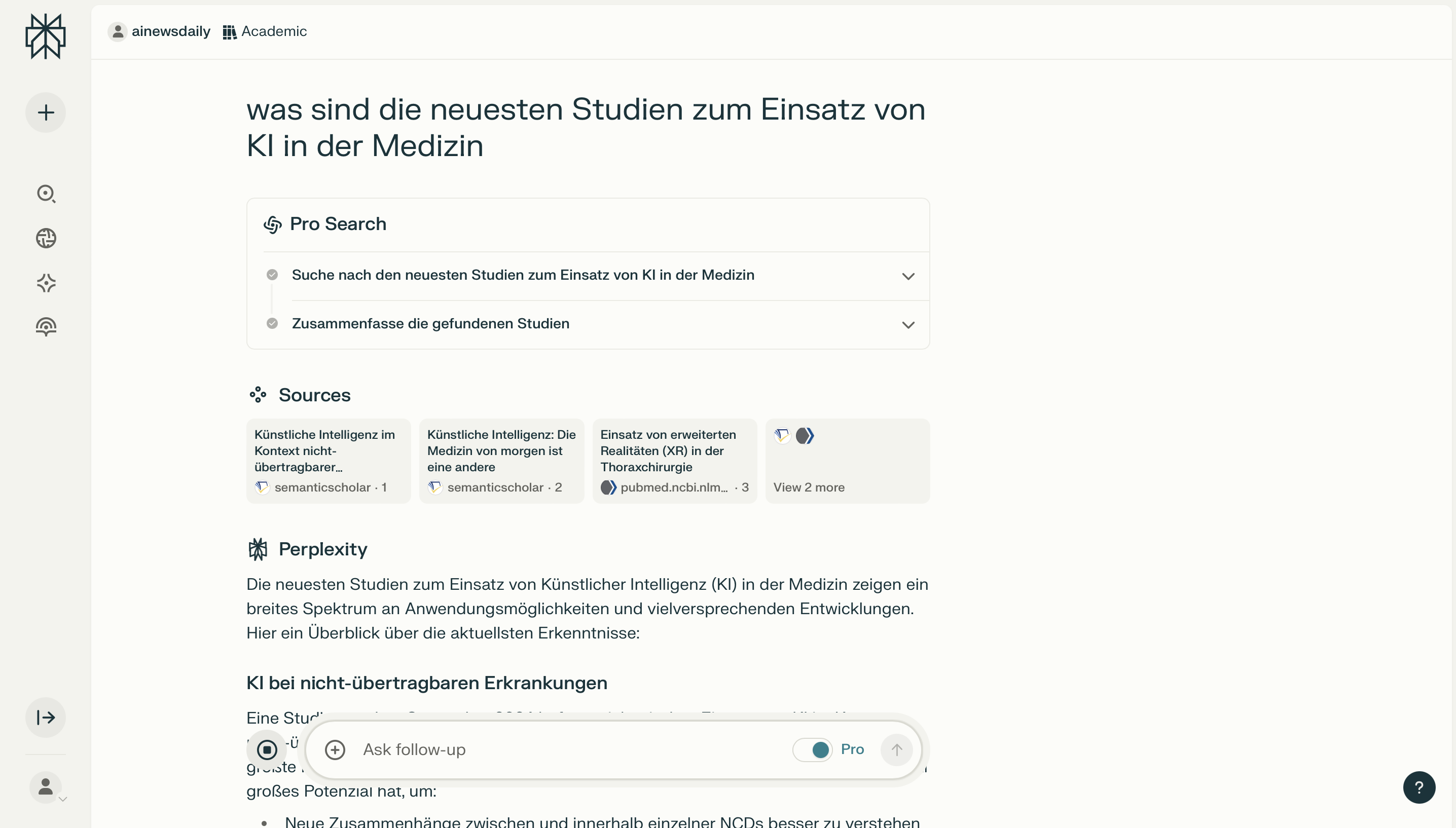
Task: Start a new thread with the plus button
Action: click(x=46, y=112)
